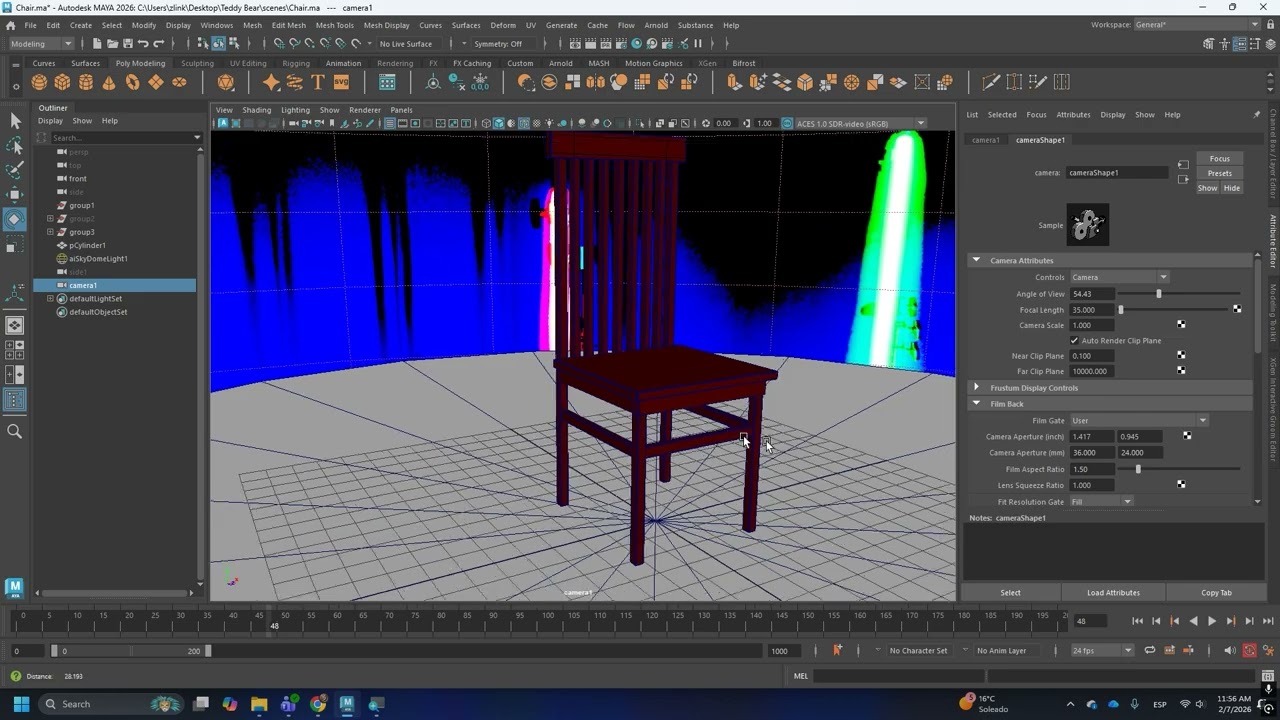This screenshot has width=1280, height=720.
Task: Toggle the timeline audio mute icon
Action: [1230, 650]
